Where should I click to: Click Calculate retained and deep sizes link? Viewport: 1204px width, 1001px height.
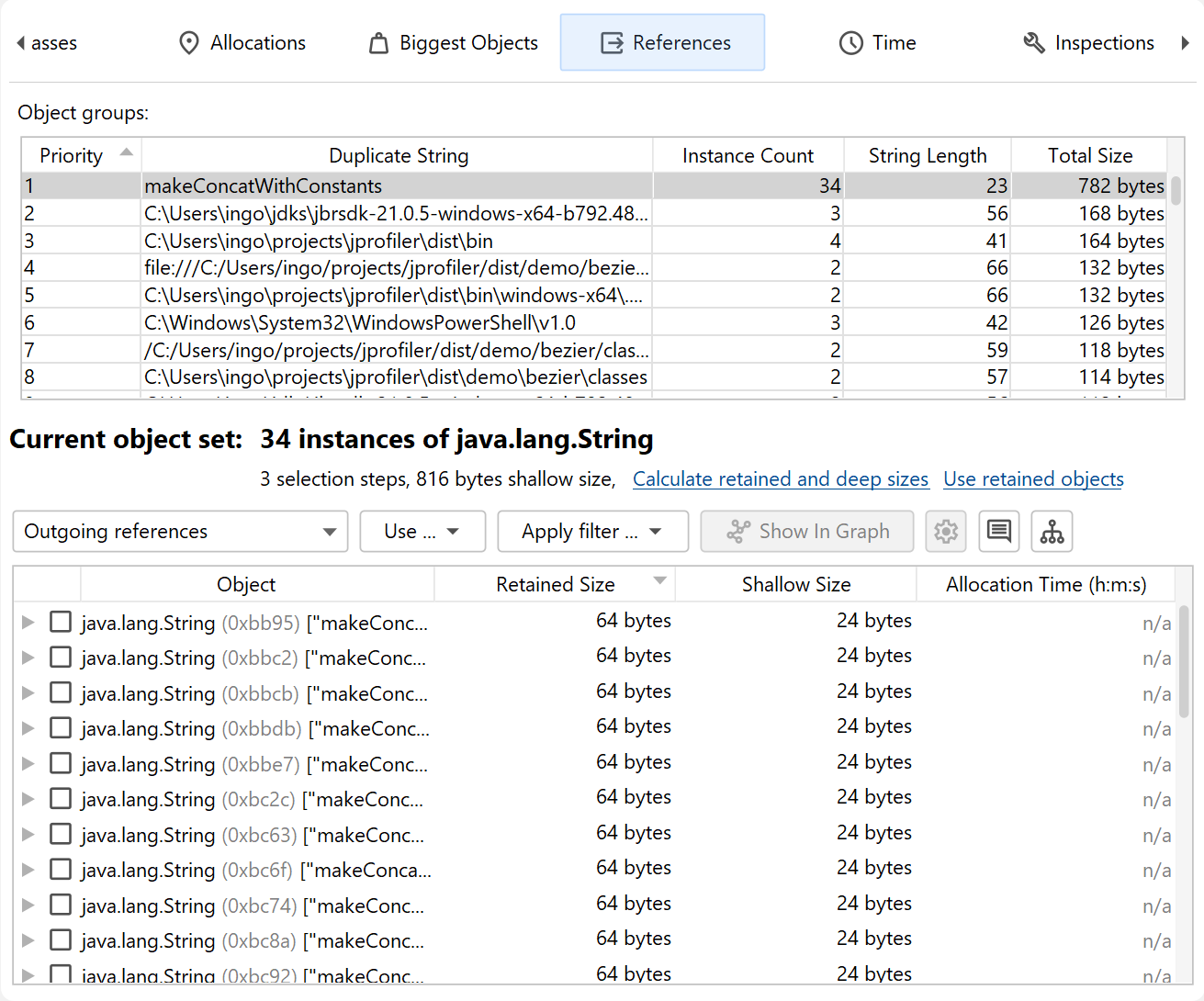click(780, 479)
